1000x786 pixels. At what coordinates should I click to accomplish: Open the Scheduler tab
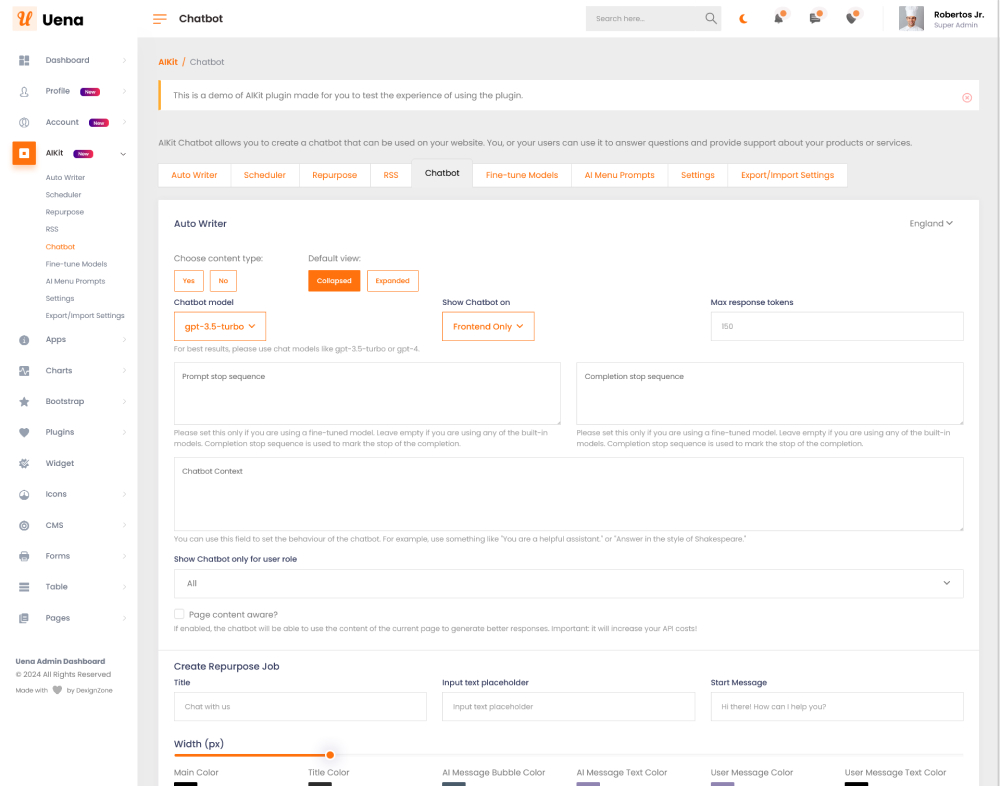coord(264,175)
